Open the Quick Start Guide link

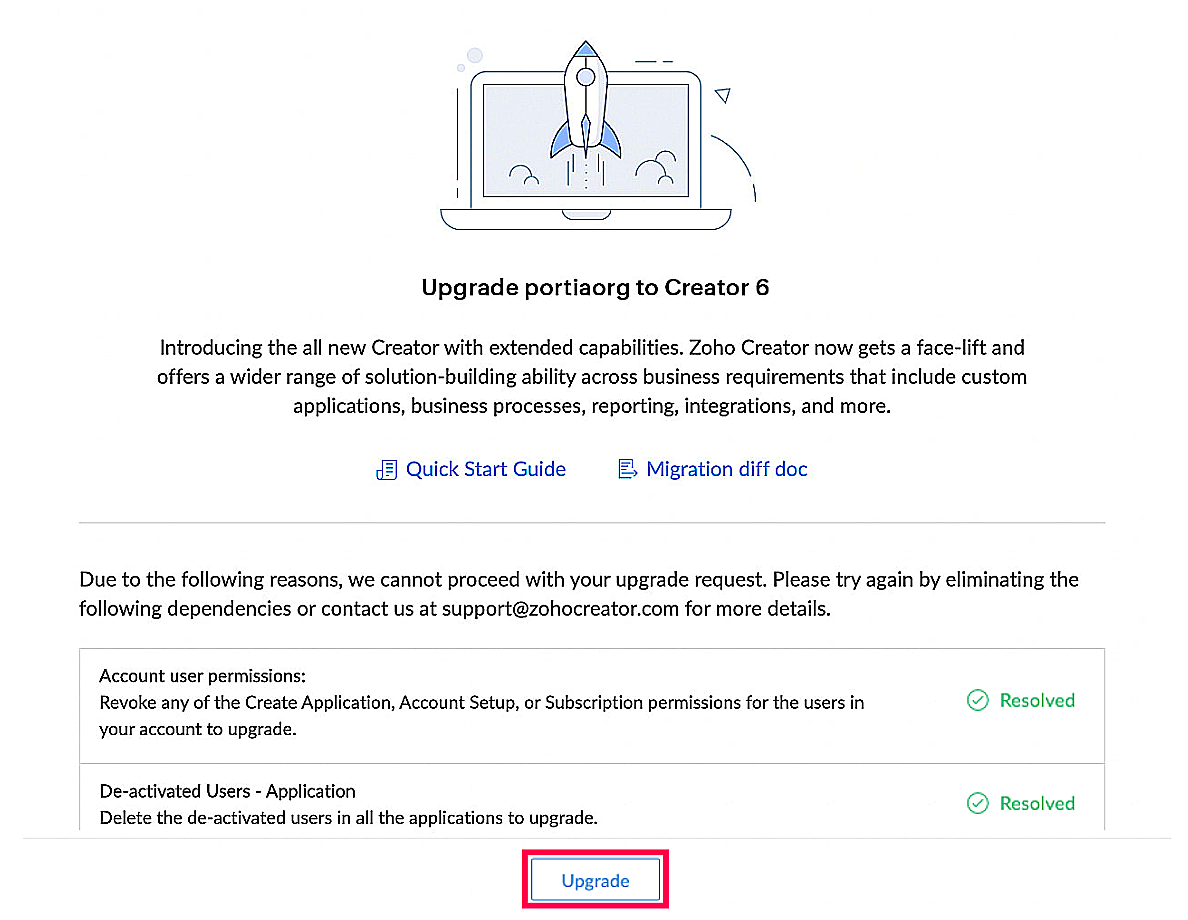tap(486, 469)
